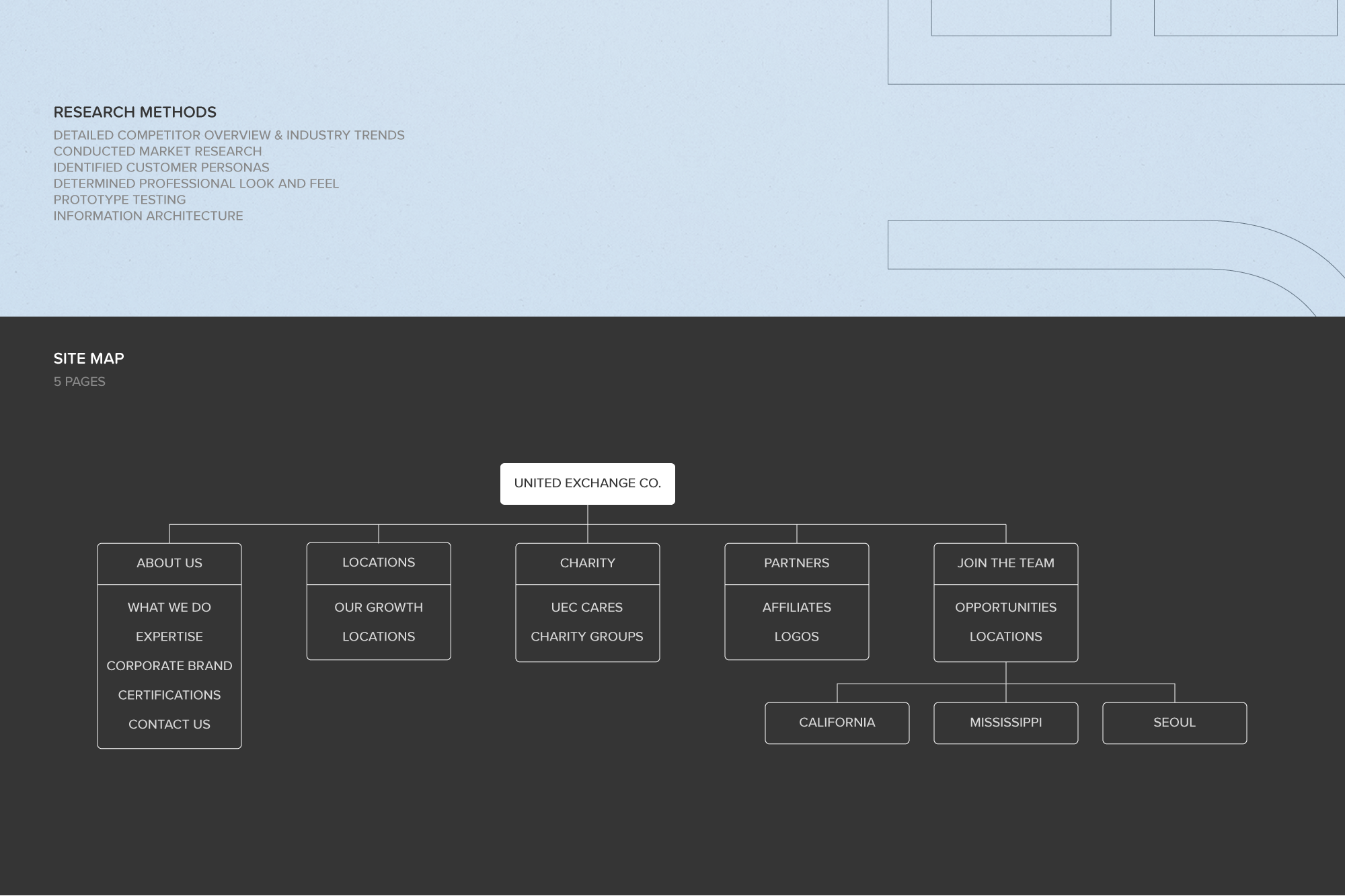
Task: Open the JOIN THE TEAM node
Action: [x=1006, y=563]
